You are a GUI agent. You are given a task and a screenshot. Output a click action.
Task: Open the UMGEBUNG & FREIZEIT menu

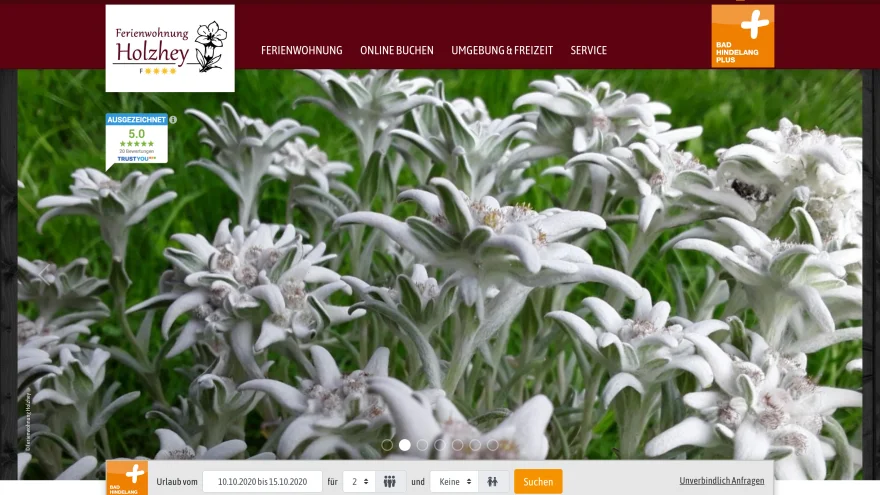pos(502,51)
